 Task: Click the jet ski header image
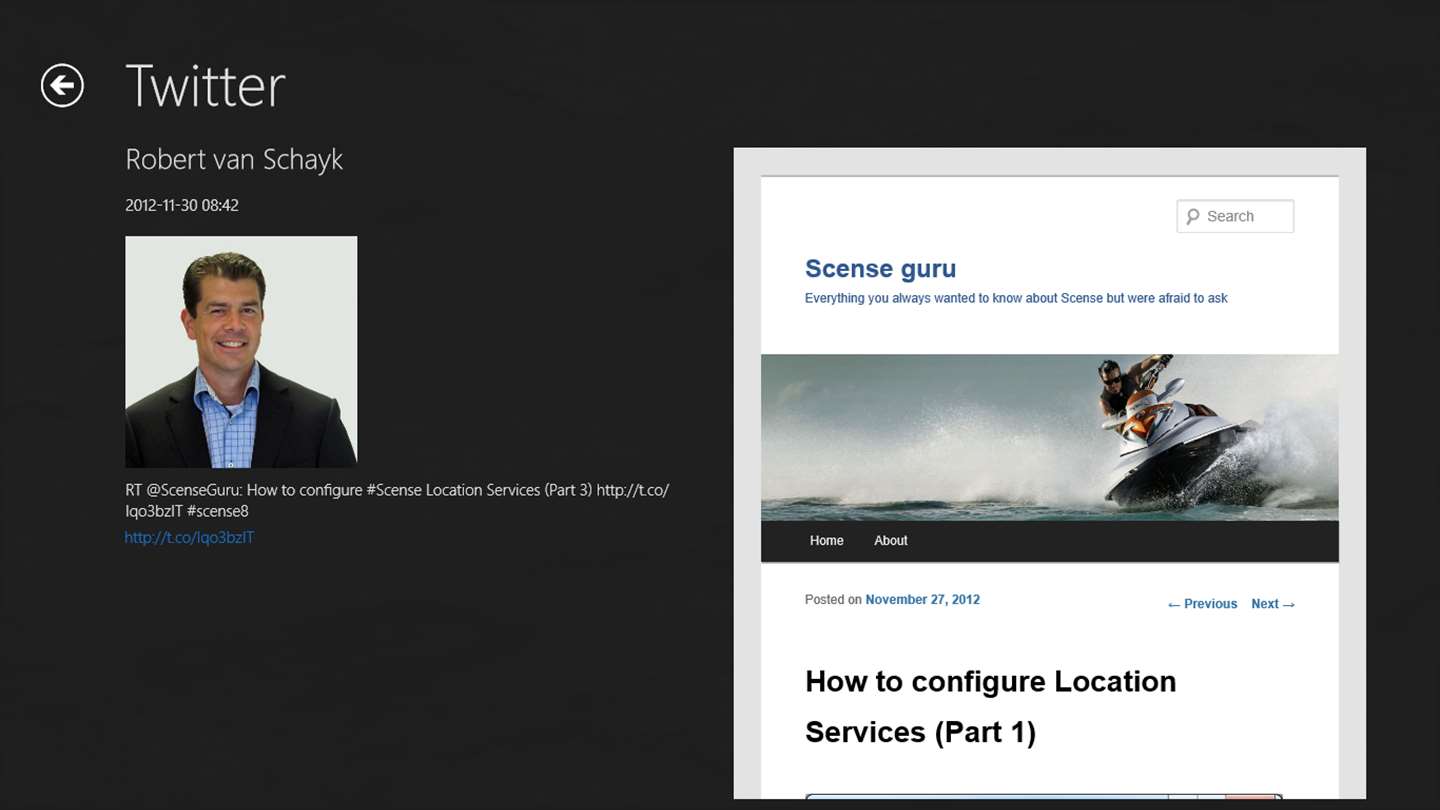(1049, 437)
